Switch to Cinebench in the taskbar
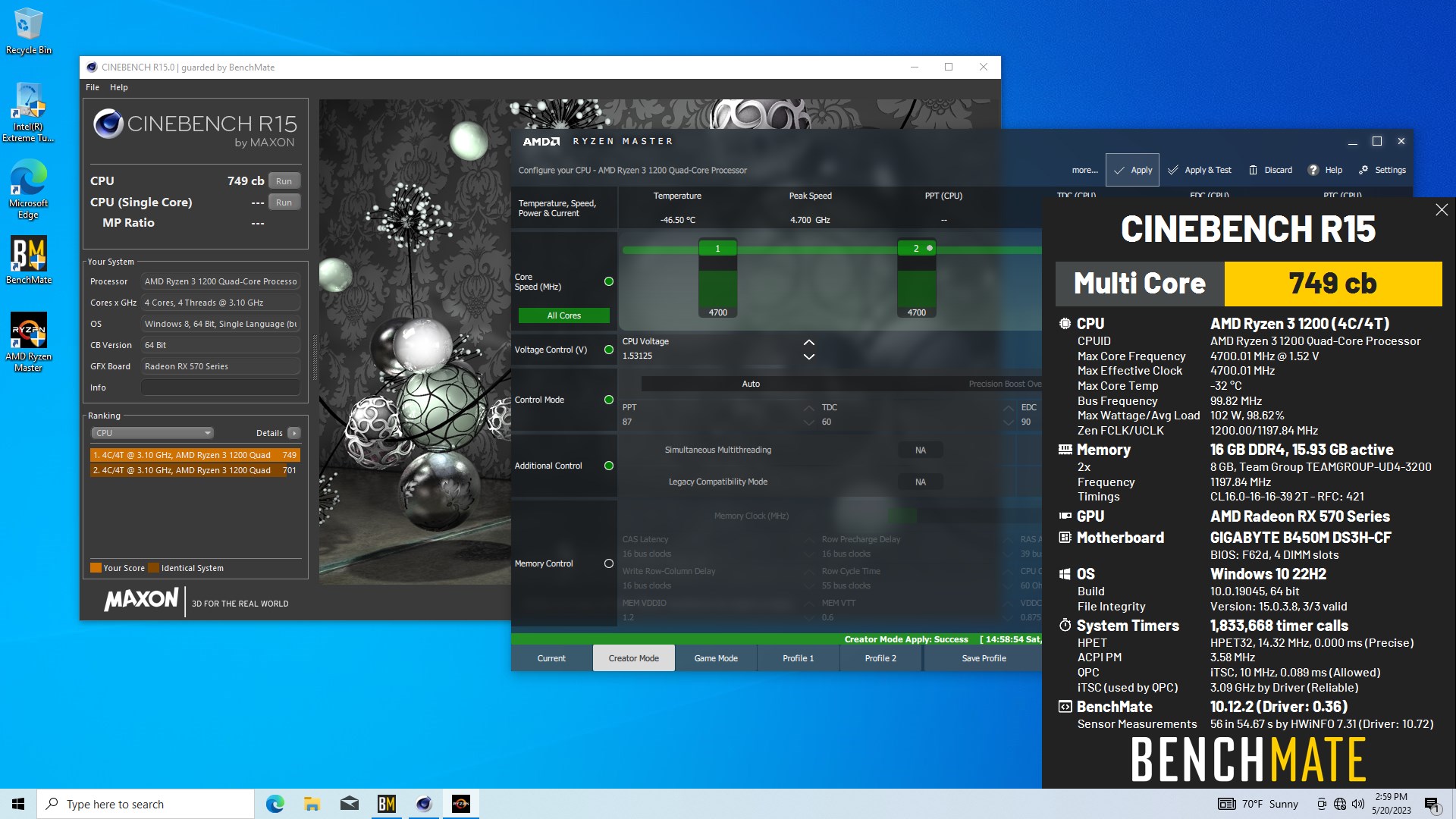Screen dimensions: 1456x819 point(423,804)
